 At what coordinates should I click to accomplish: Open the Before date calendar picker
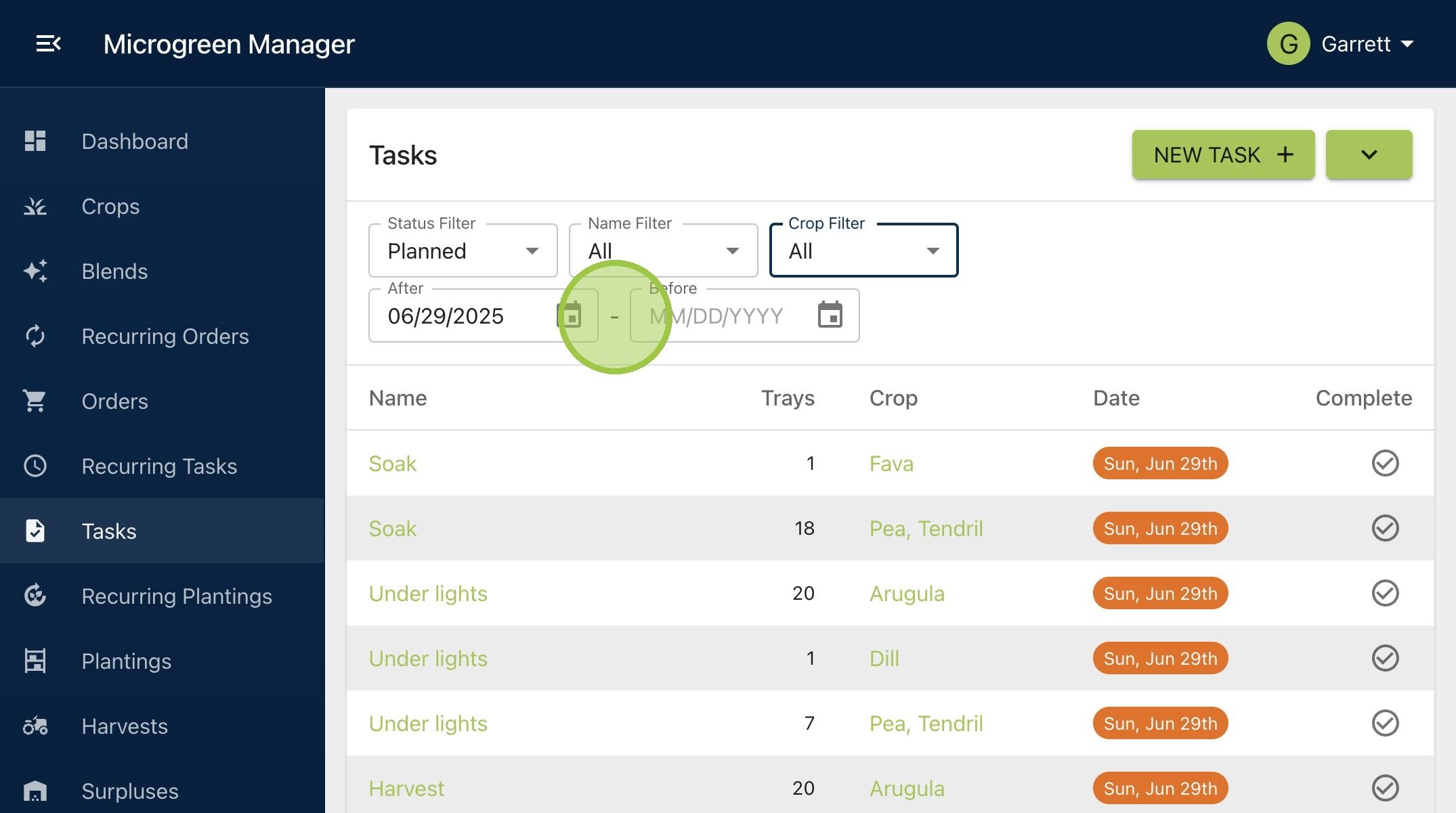click(x=830, y=315)
